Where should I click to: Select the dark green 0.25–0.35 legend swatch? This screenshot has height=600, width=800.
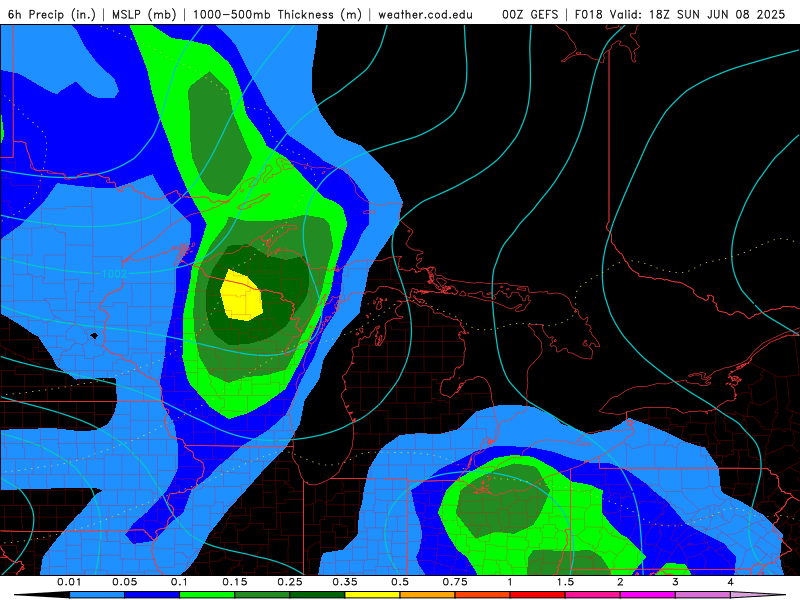(317, 595)
